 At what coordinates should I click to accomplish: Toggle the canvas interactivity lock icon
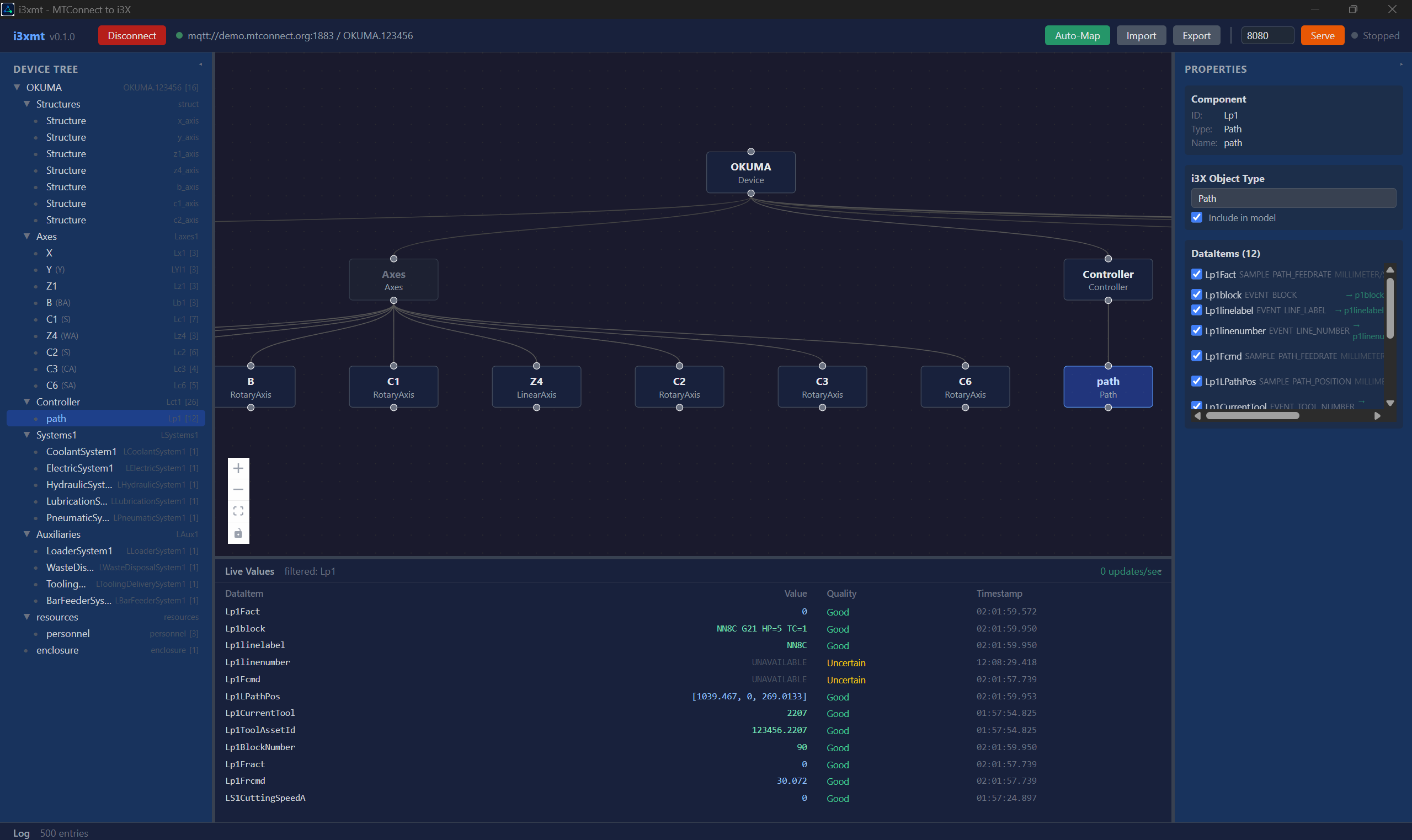click(x=238, y=533)
